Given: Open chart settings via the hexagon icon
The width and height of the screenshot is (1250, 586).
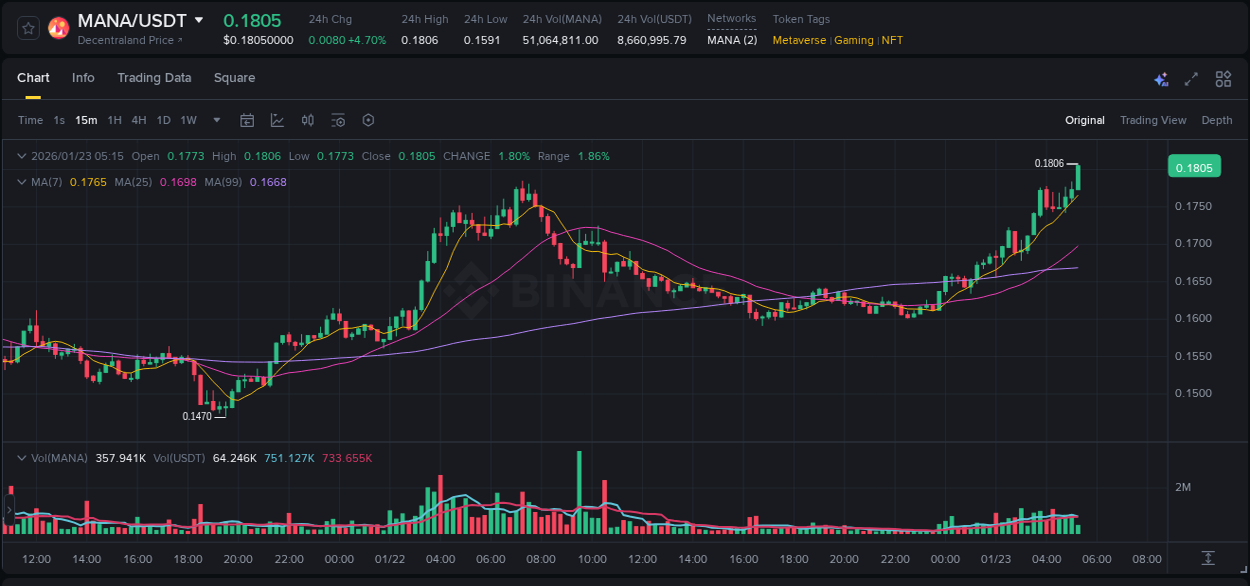Looking at the screenshot, I should click(x=368, y=120).
